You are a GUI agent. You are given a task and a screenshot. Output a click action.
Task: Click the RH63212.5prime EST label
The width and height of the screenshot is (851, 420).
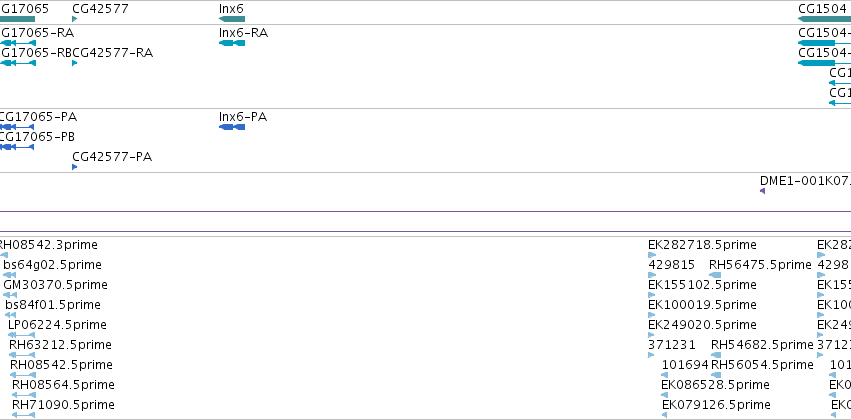pyautogui.click(x=60, y=345)
